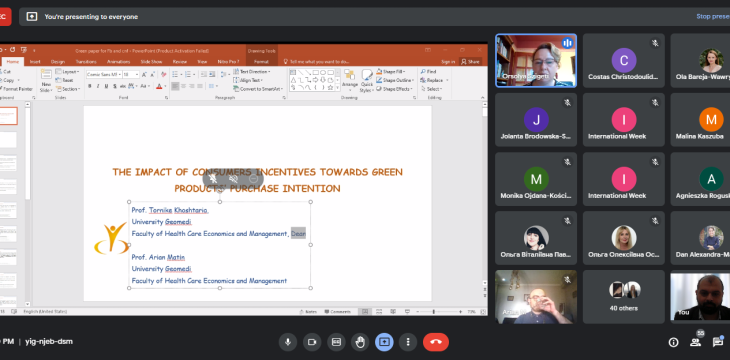The width and height of the screenshot is (730, 360).
Task: Open line spacing dropdown
Action: click(224, 75)
